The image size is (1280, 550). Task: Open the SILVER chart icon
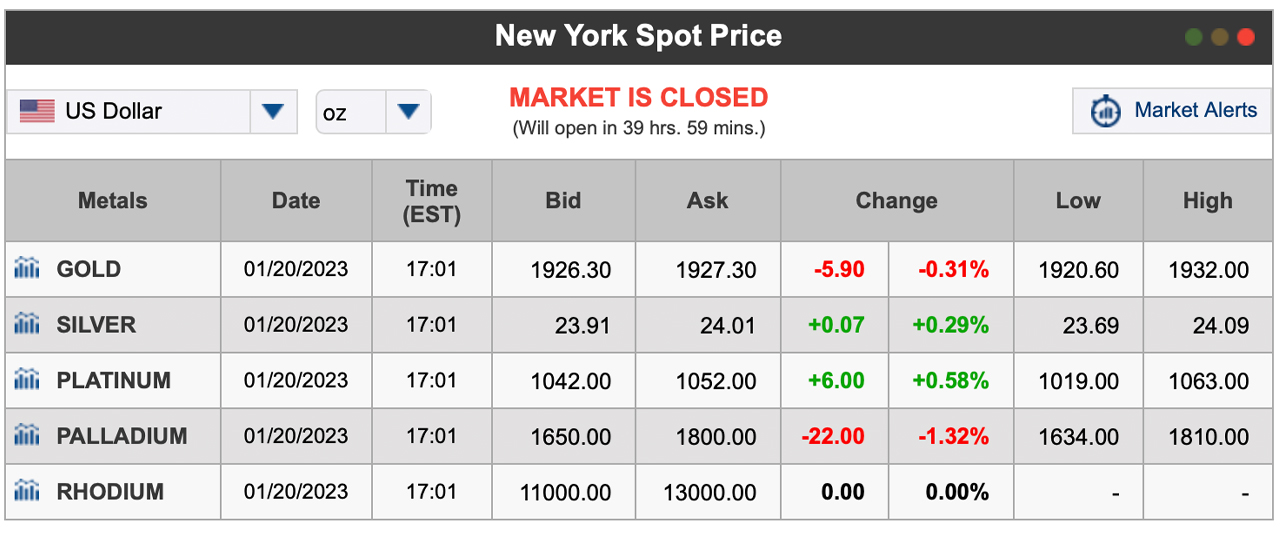coord(27,324)
